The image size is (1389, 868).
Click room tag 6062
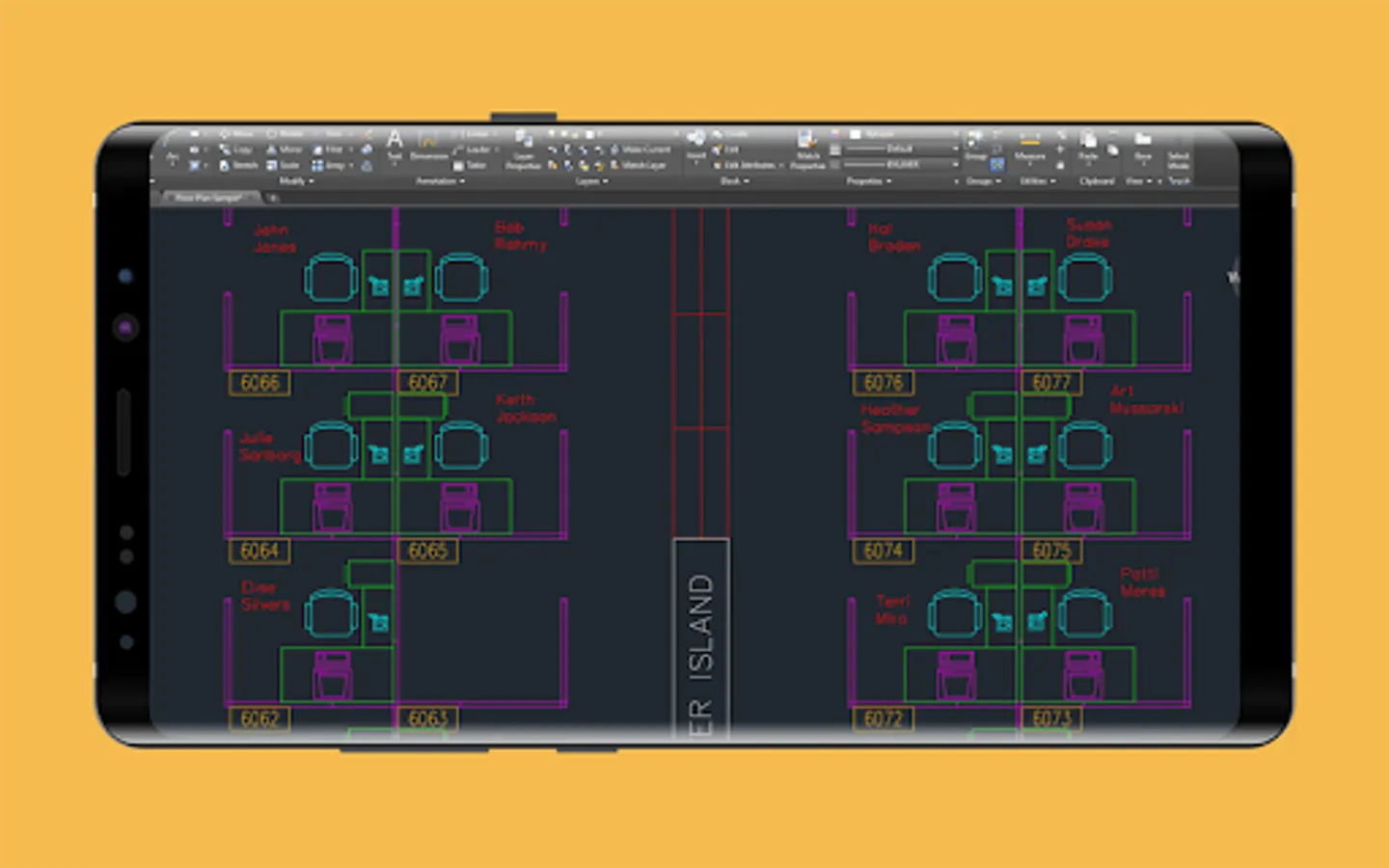click(259, 719)
